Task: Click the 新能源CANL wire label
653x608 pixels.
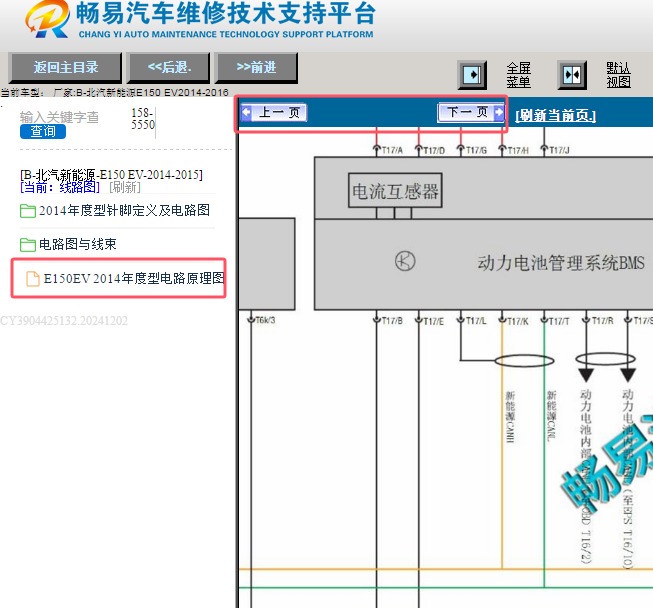Action: [551, 416]
